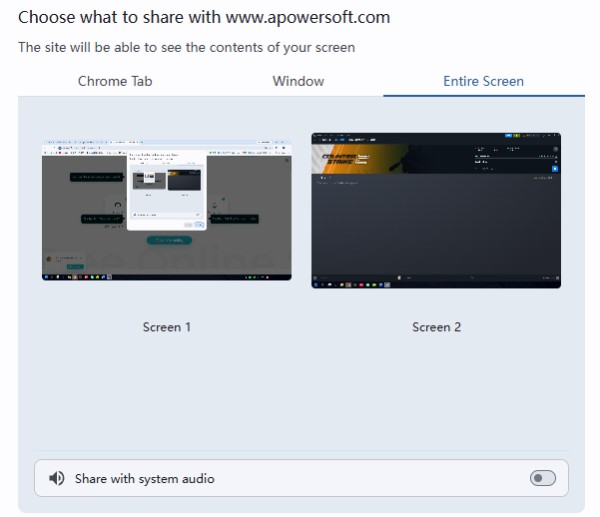Image resolution: width=600 pixels, height=517 pixels.
Task: Enable Share with system audio toggle
Action: click(543, 478)
